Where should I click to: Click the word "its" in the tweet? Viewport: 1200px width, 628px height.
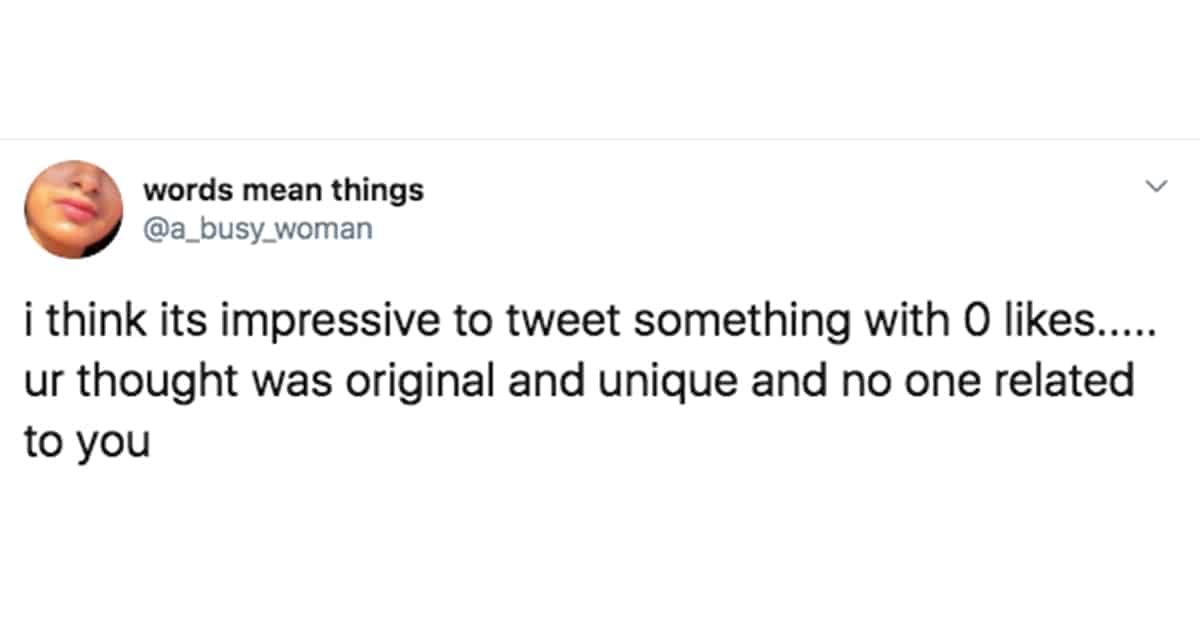click(x=165, y=325)
